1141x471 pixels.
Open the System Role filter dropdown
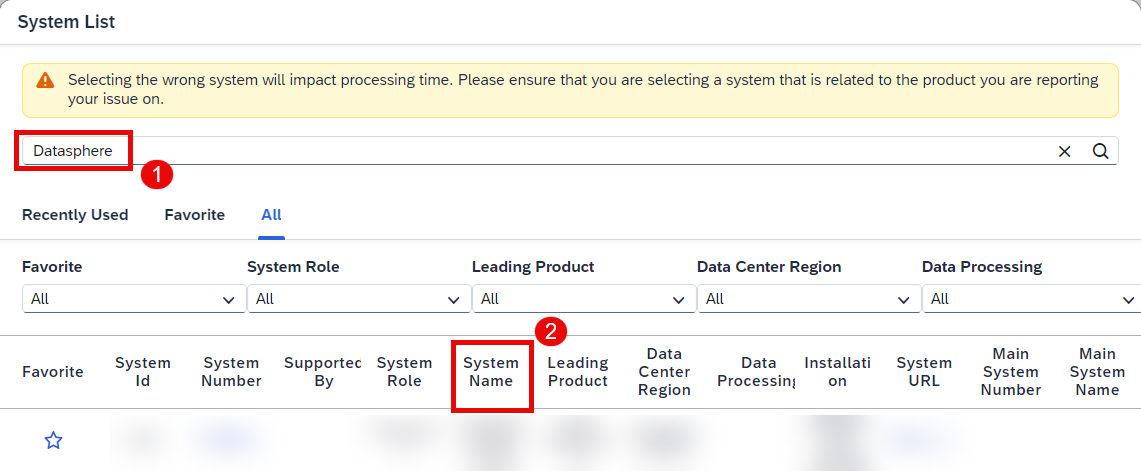359,298
